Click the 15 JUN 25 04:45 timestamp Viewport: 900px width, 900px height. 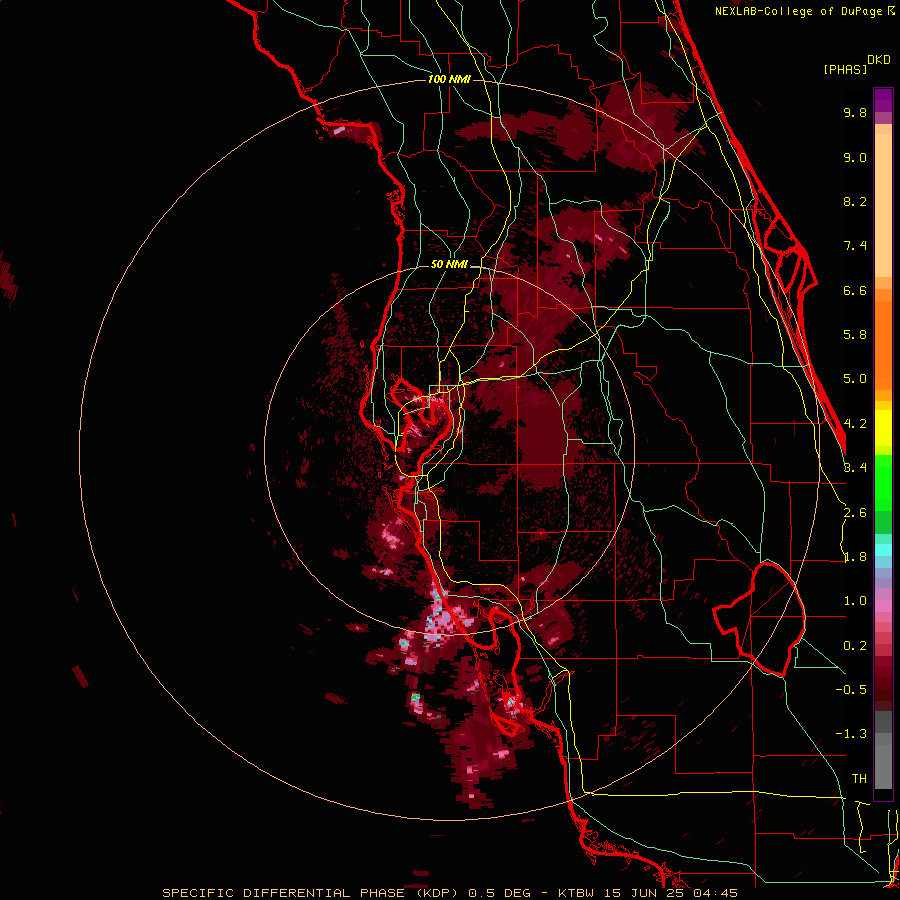[x=672, y=893]
